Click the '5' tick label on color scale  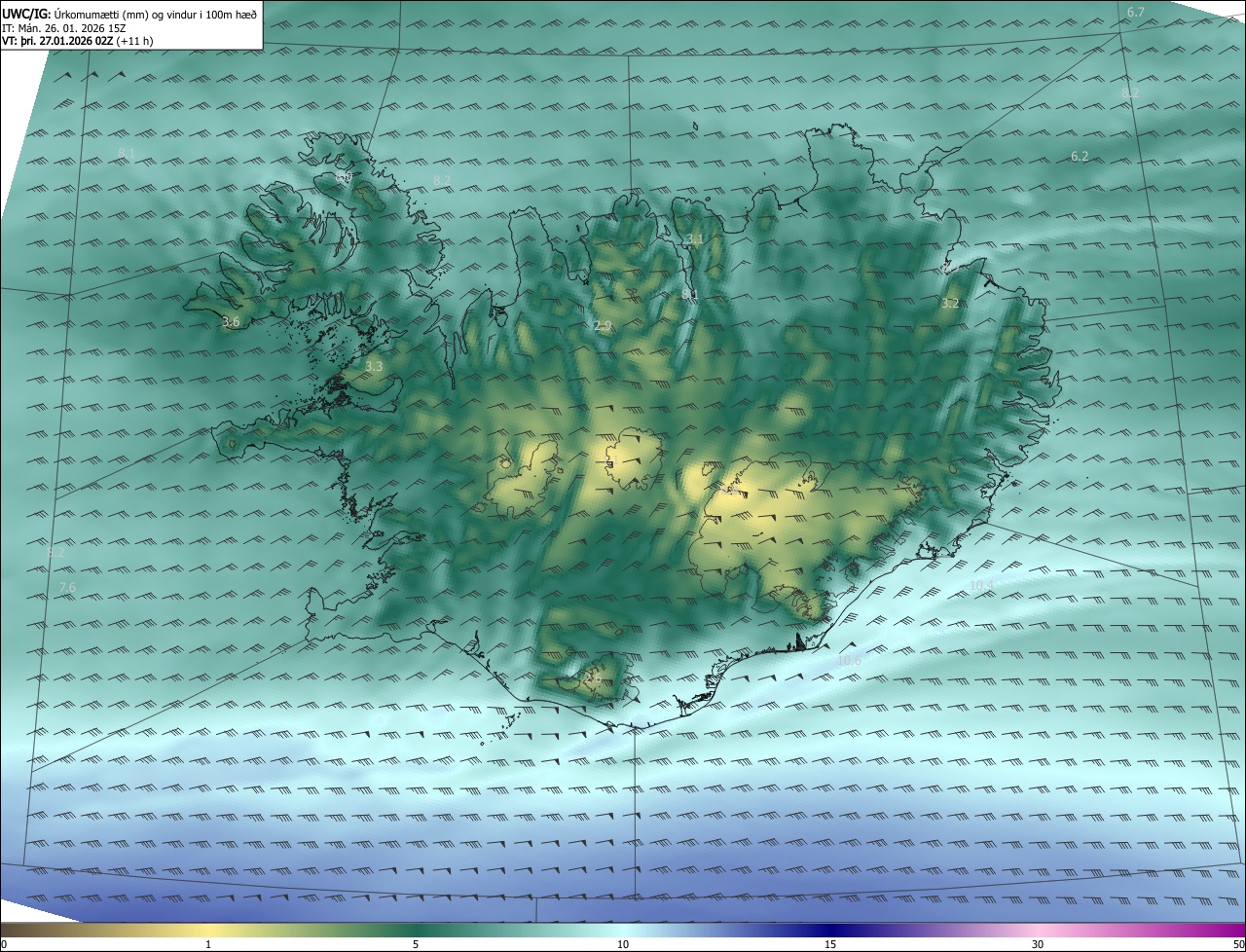pyautogui.click(x=416, y=945)
